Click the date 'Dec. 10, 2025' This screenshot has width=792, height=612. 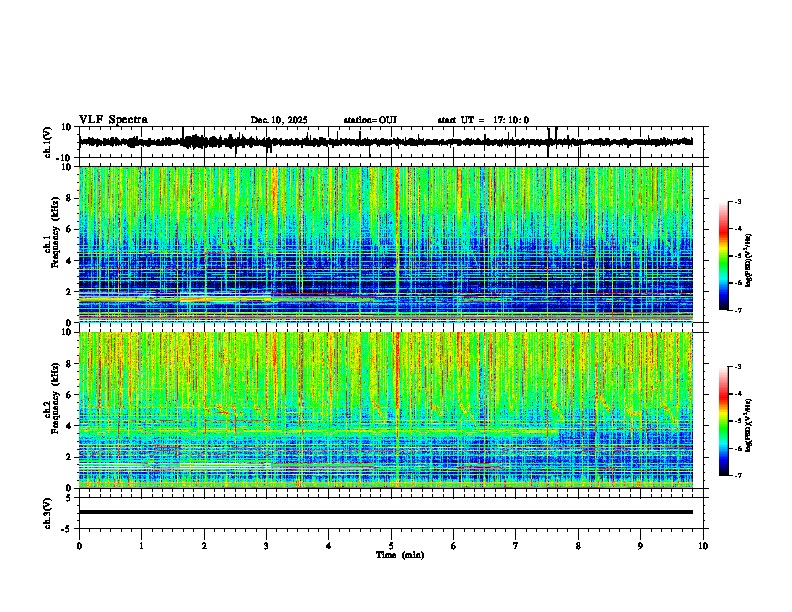pos(279,120)
